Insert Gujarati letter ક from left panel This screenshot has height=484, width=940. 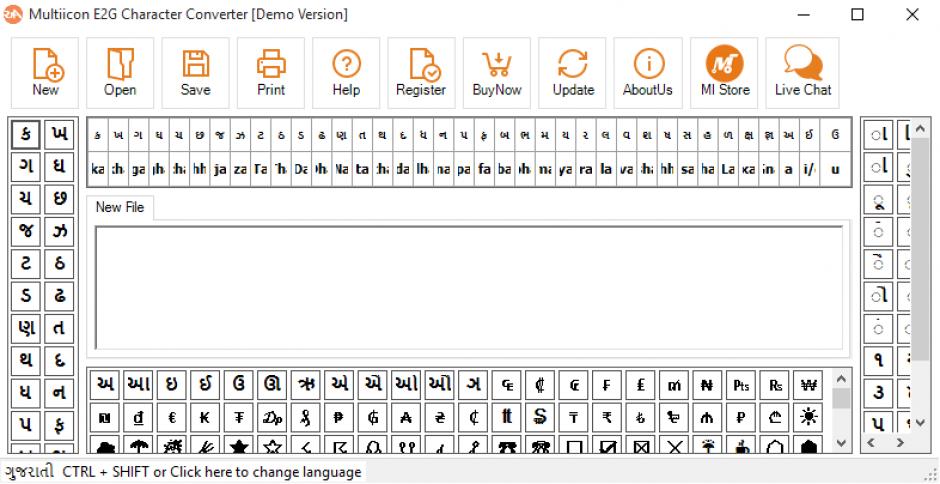(26, 134)
